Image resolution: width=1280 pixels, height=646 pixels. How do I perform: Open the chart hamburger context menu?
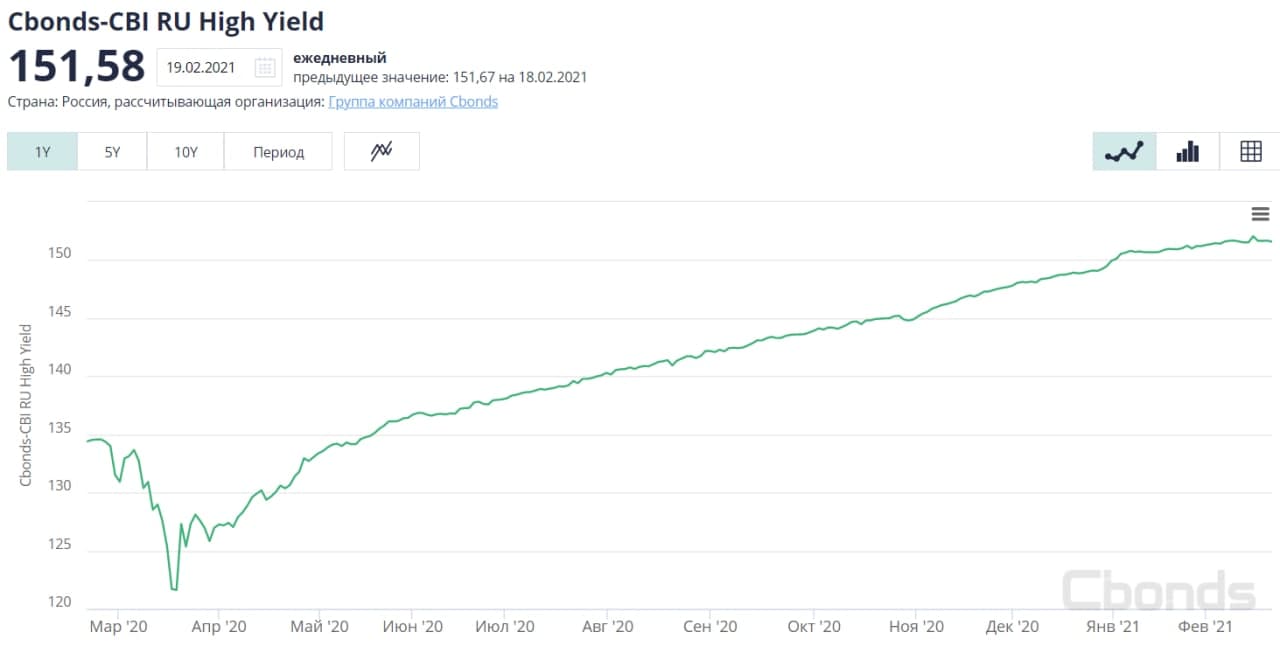pyautogui.click(x=1260, y=214)
